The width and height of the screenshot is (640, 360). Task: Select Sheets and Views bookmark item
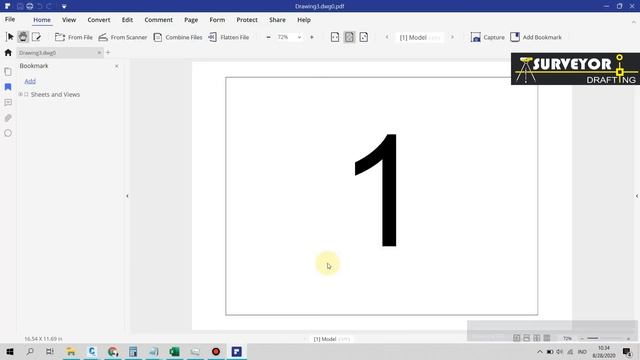click(55, 94)
